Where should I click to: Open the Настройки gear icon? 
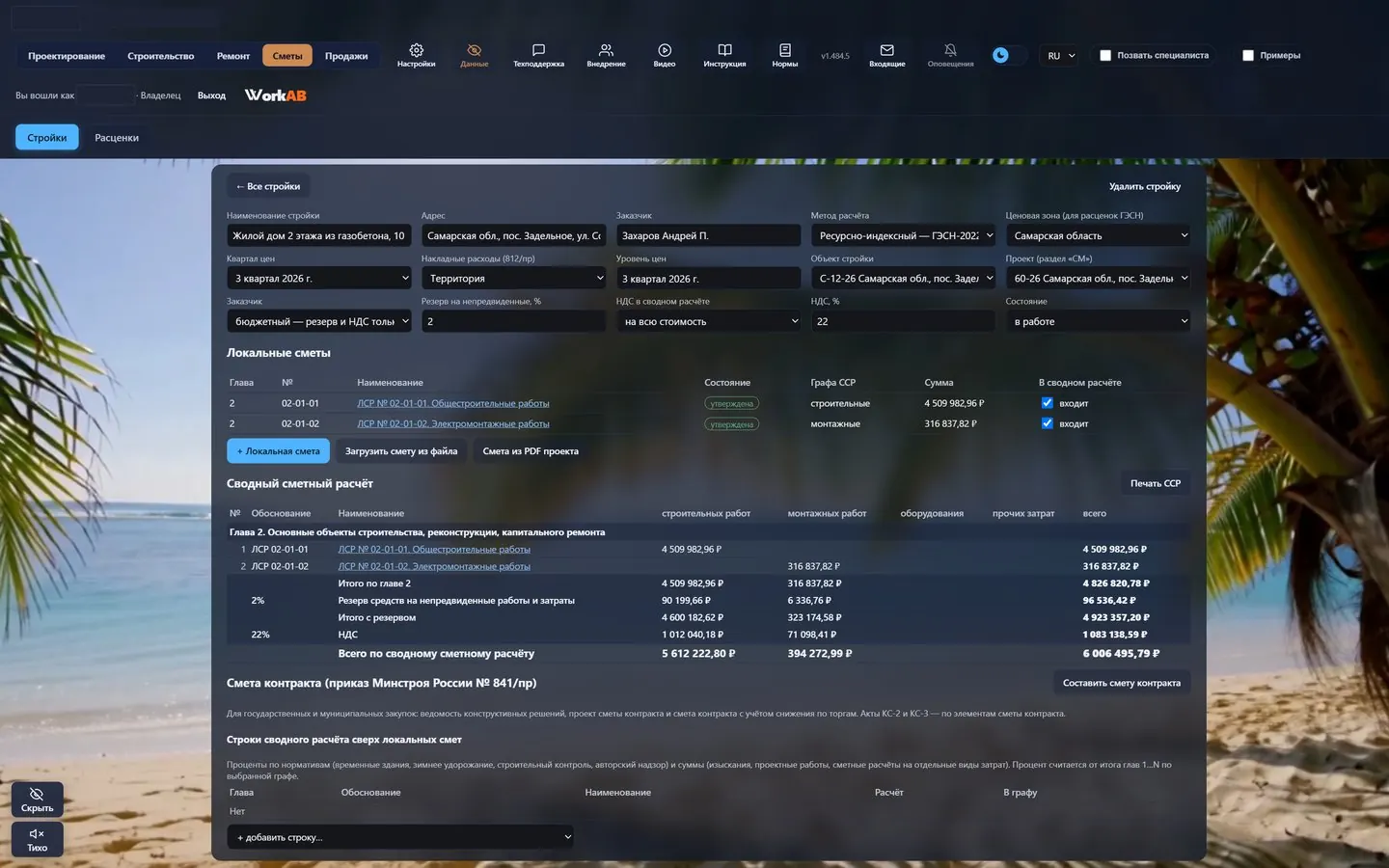pos(416,50)
